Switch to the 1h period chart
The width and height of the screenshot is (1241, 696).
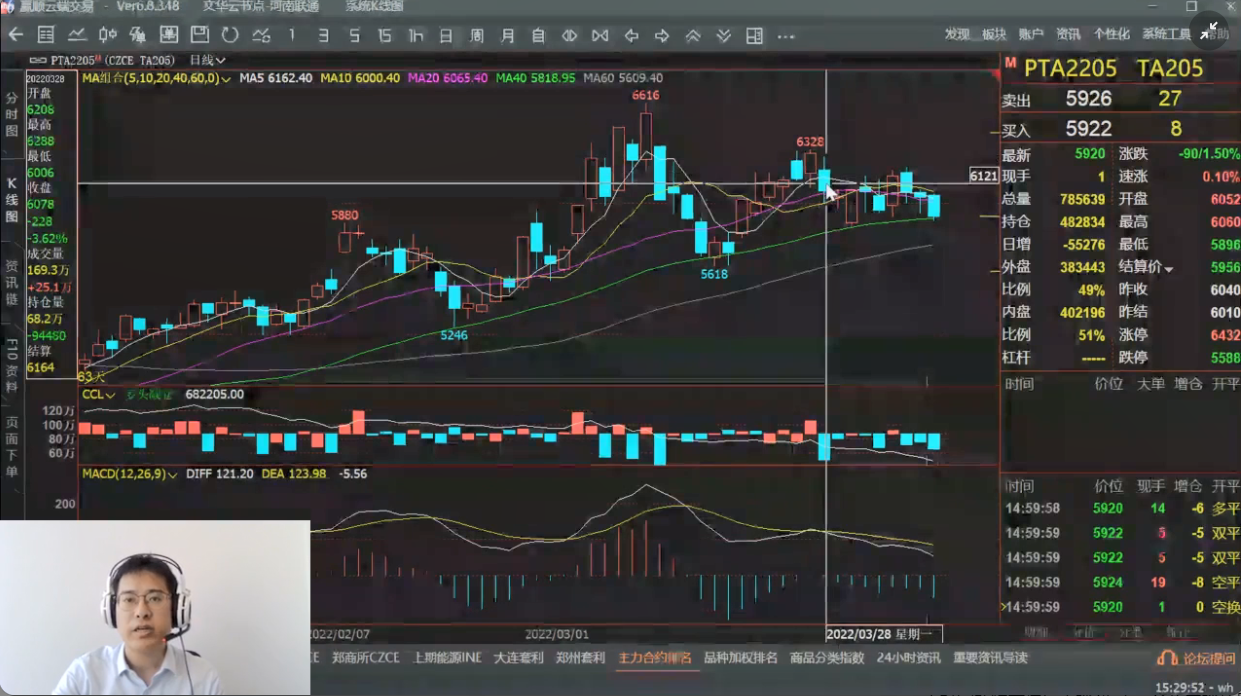click(415, 36)
